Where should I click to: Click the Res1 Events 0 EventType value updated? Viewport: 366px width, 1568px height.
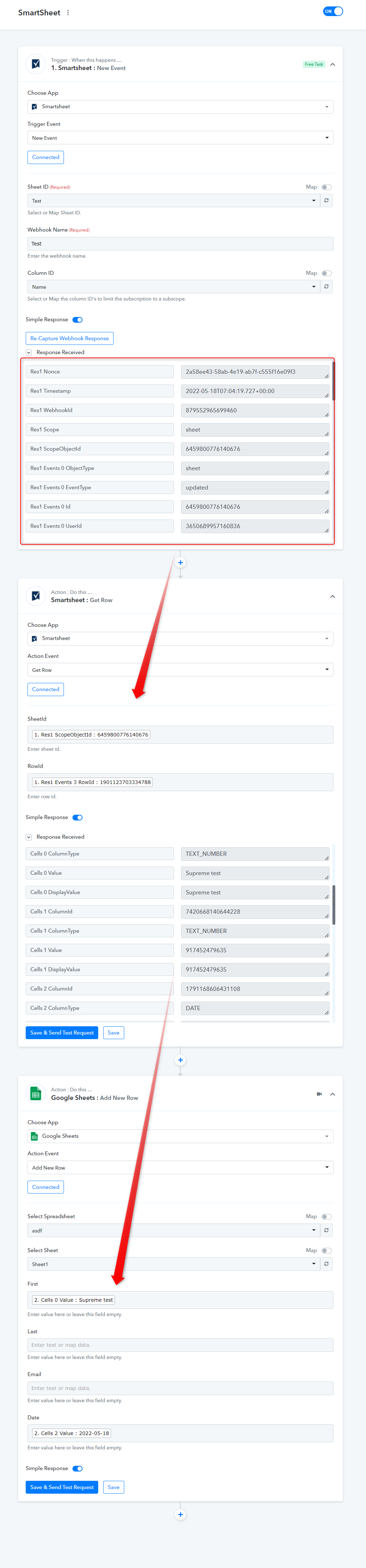pyautogui.click(x=255, y=488)
